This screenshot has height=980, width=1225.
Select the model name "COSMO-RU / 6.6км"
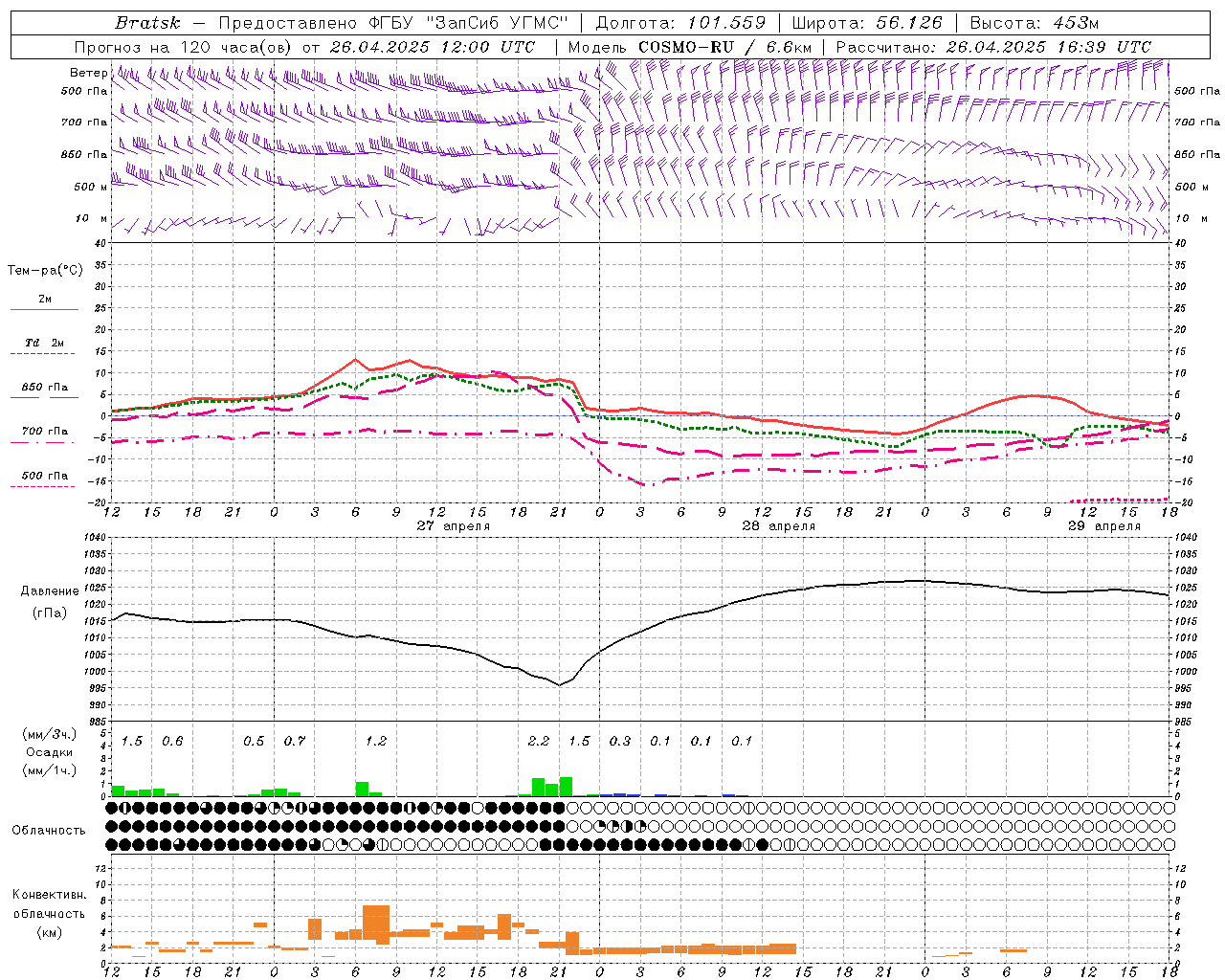pos(725,47)
